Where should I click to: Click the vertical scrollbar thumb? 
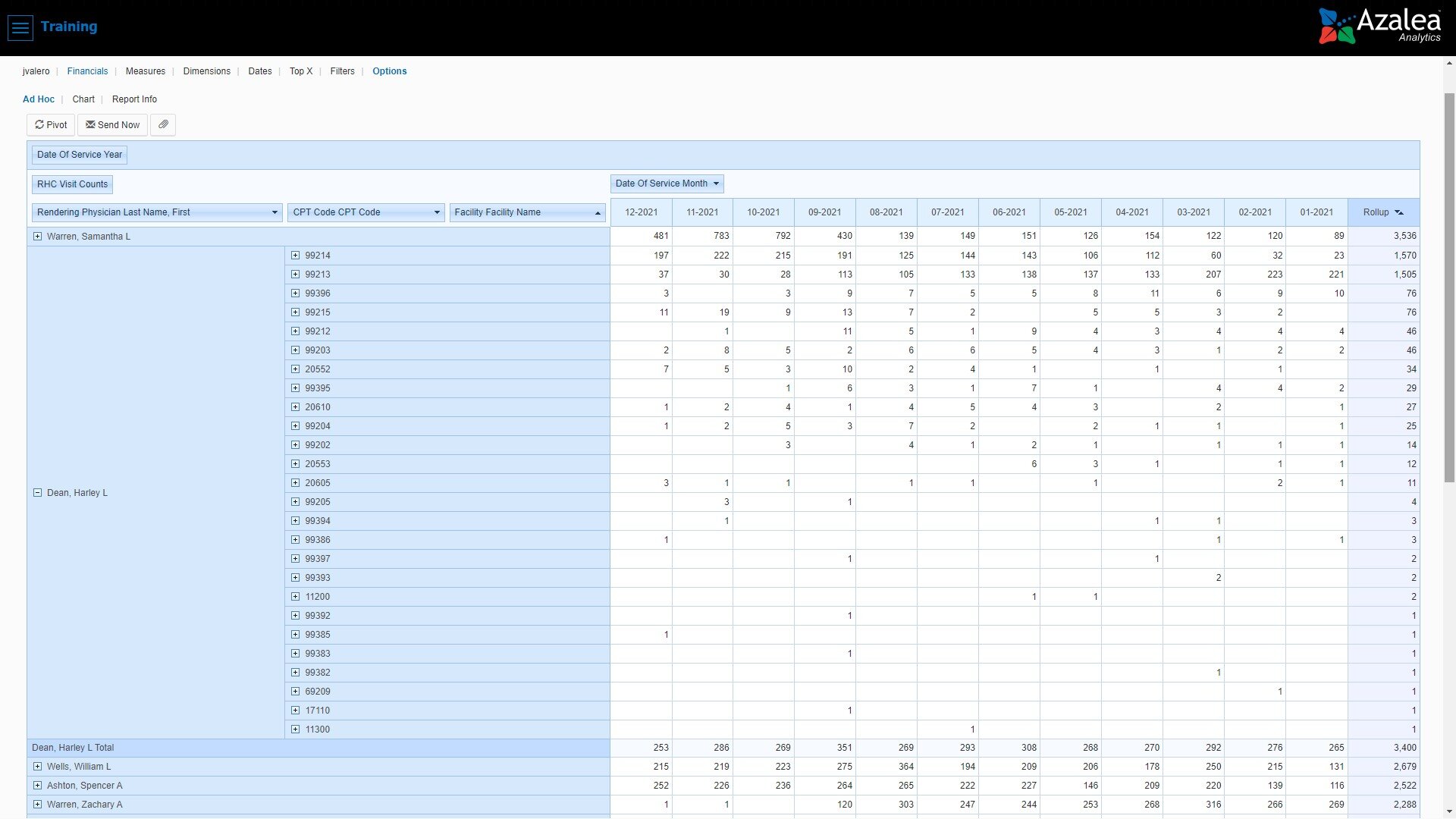click(1449, 288)
